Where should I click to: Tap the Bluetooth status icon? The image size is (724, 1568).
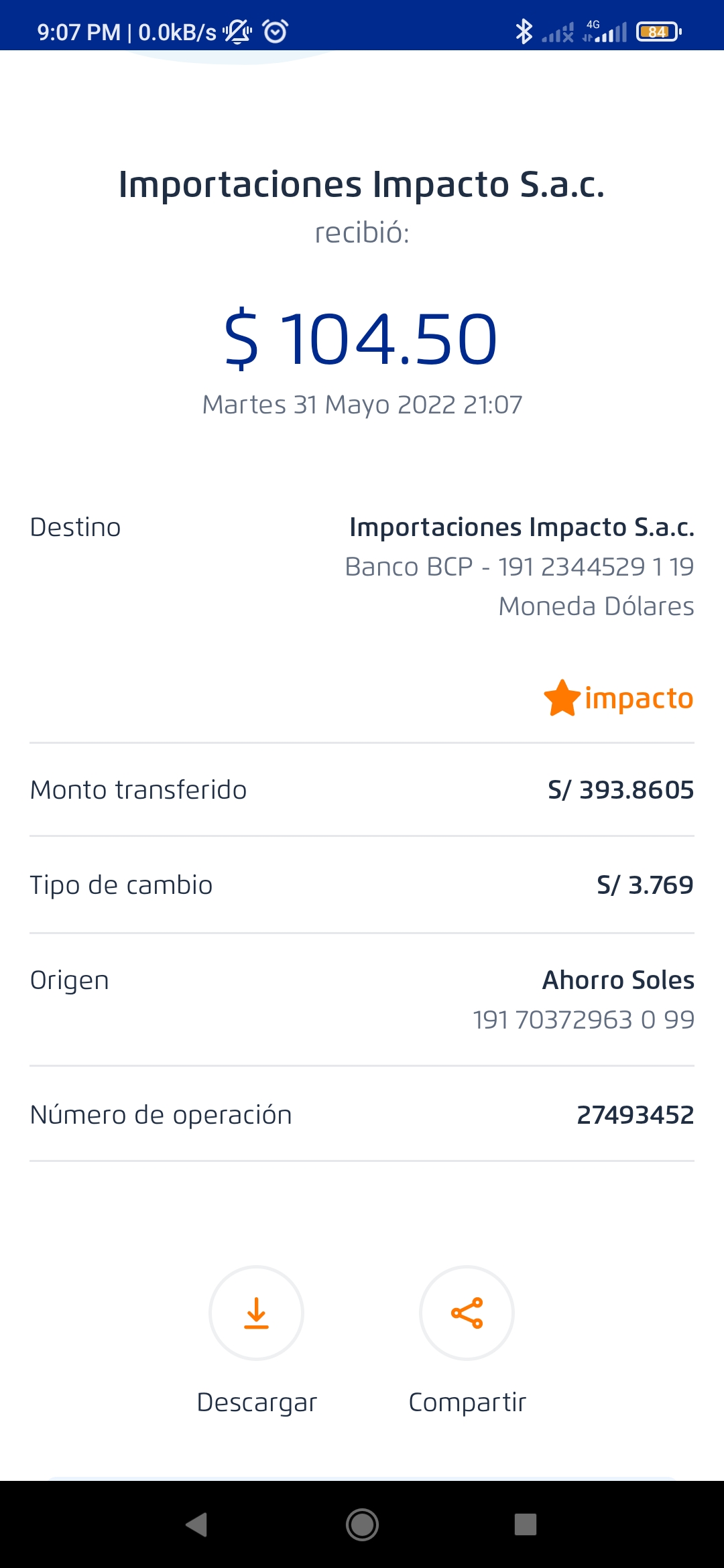524,31
